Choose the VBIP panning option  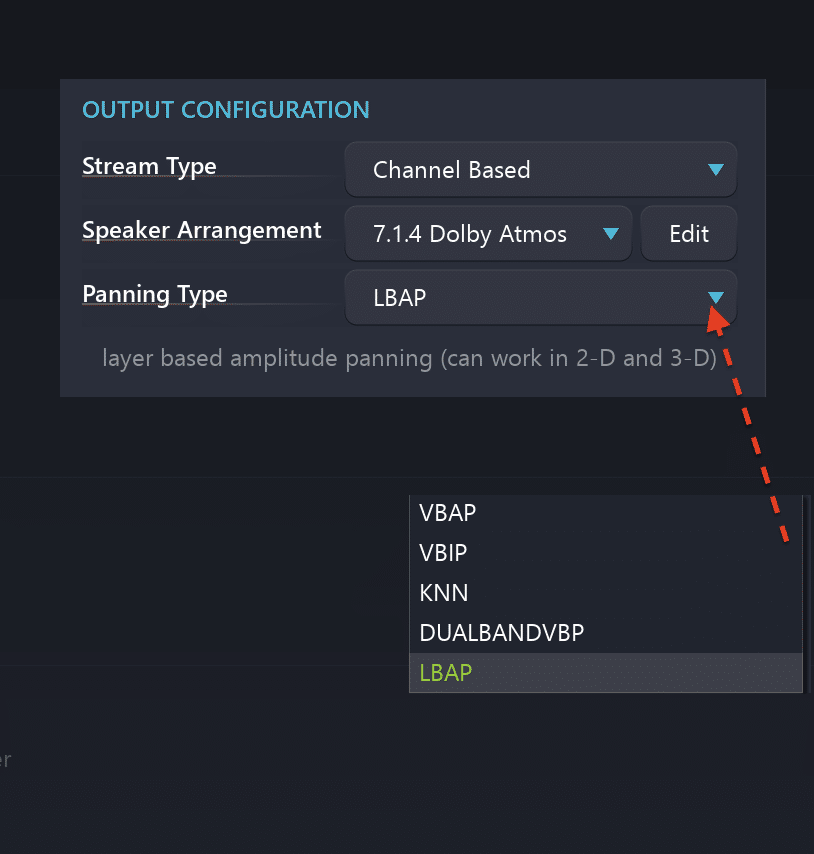pos(444,553)
